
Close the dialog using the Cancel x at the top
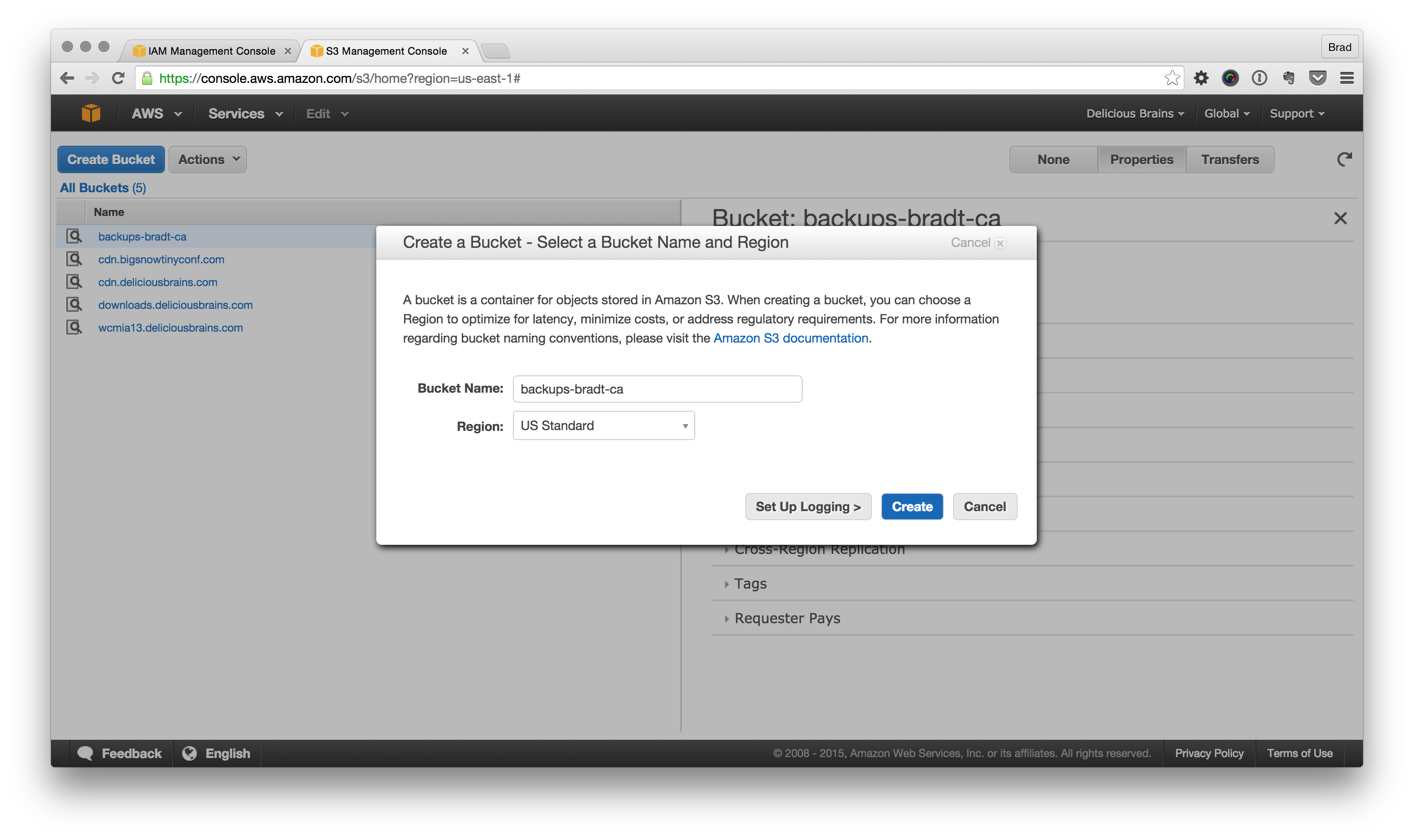click(x=978, y=243)
